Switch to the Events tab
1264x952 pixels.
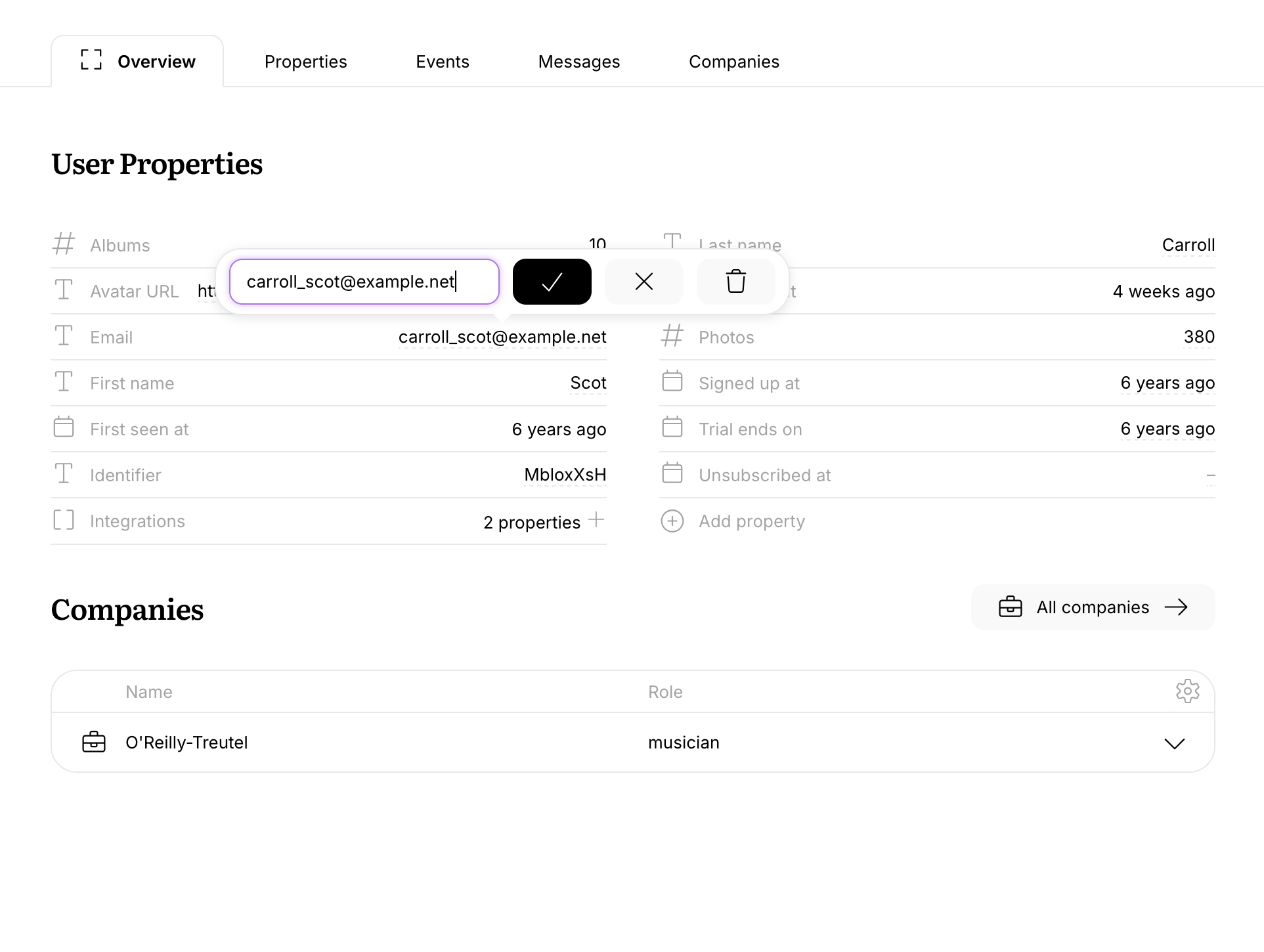[x=443, y=62]
